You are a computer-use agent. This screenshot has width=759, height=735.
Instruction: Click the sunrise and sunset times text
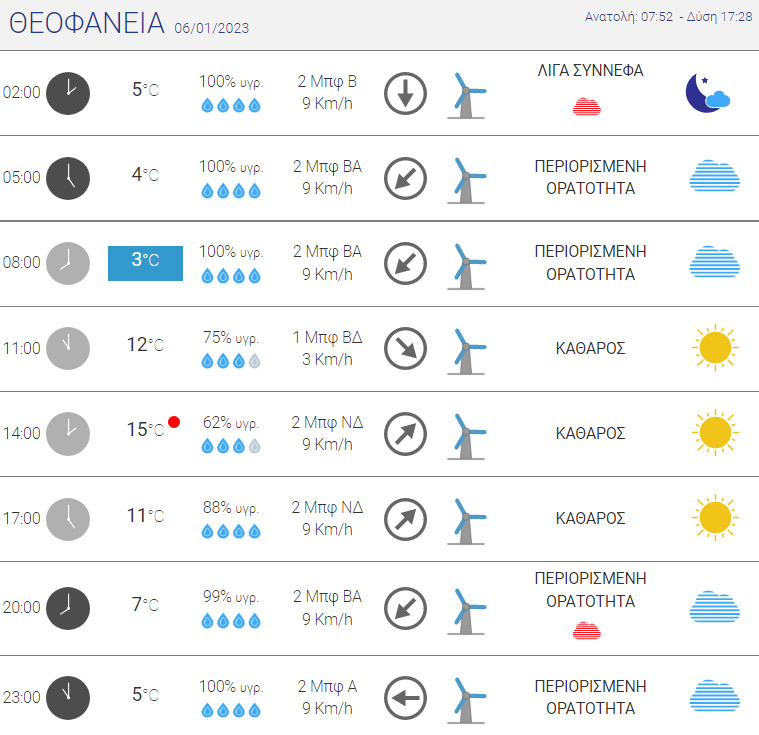[x=668, y=17]
